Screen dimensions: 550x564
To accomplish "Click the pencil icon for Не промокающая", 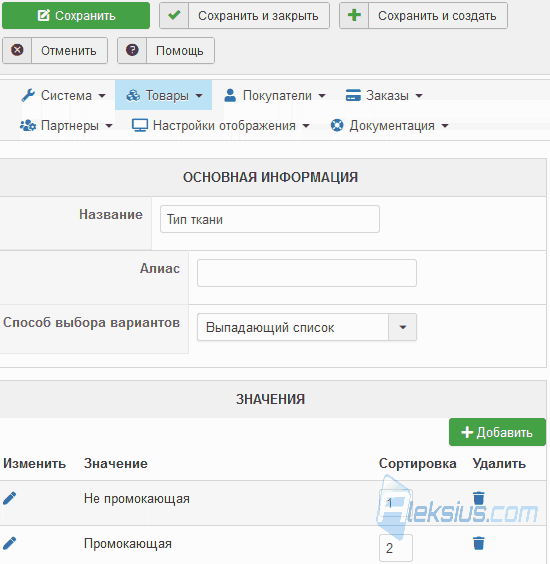I will click(x=10, y=498).
